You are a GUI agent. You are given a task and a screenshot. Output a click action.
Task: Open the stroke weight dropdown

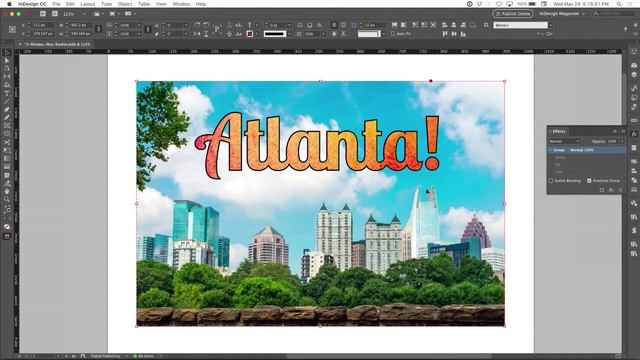click(289, 25)
